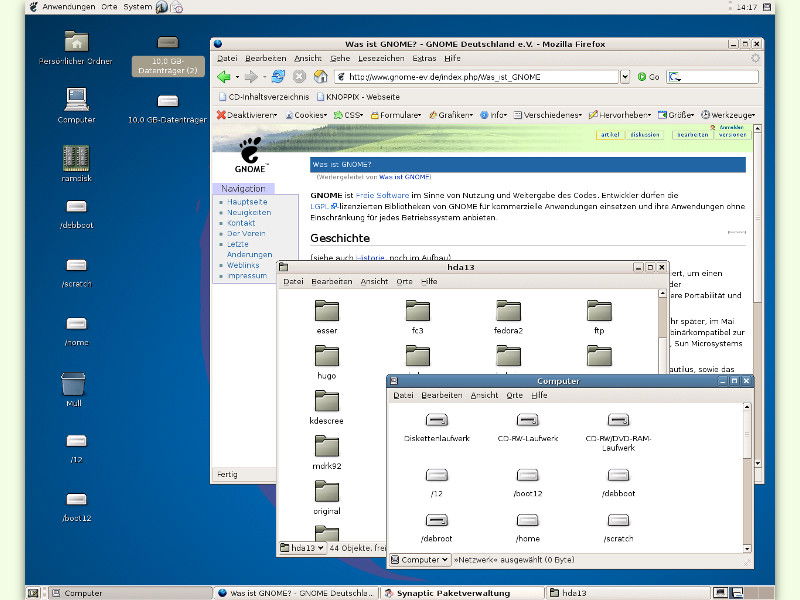Select the fedora2 folder in hda13
Image resolution: width=800 pixels, height=600 pixels.
point(509,317)
